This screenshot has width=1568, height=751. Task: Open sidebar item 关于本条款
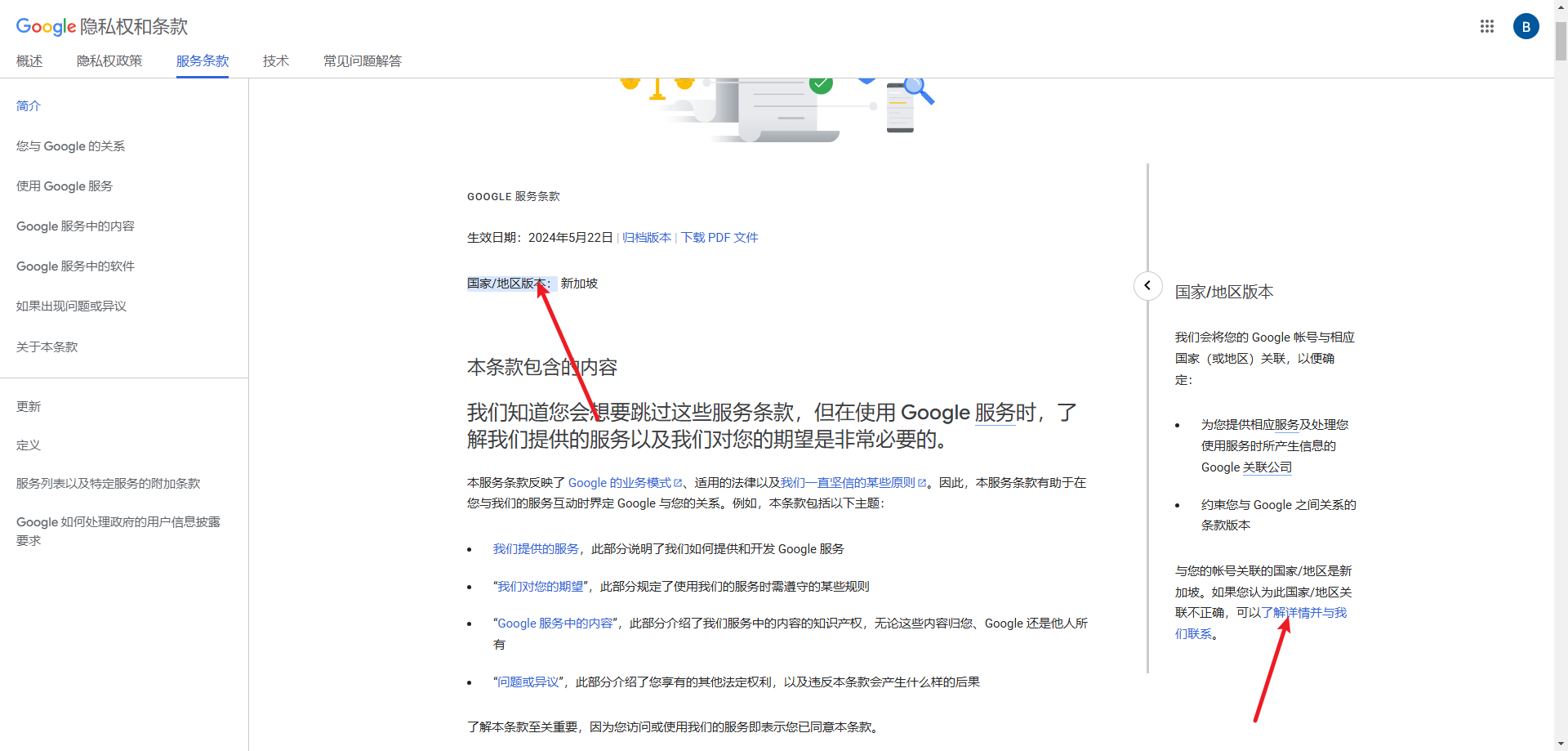point(47,347)
